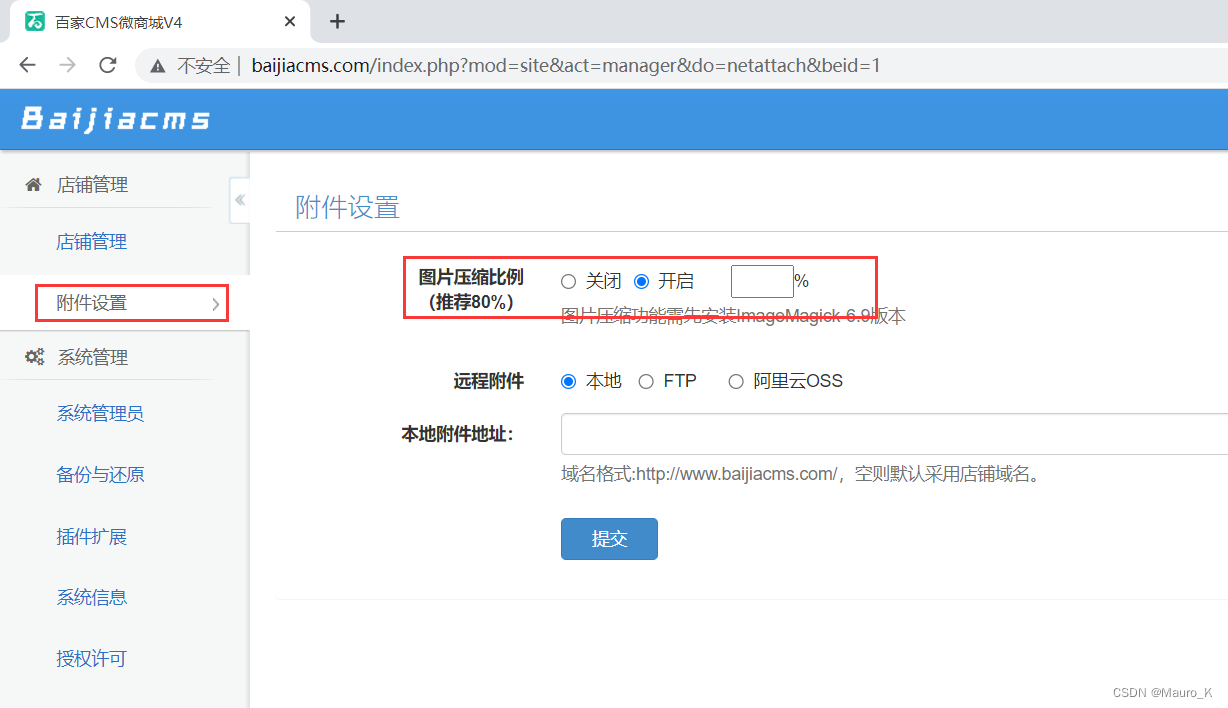This screenshot has height=708, width=1228.
Task: Select 关闭 to disable image compression
Action: click(x=569, y=281)
